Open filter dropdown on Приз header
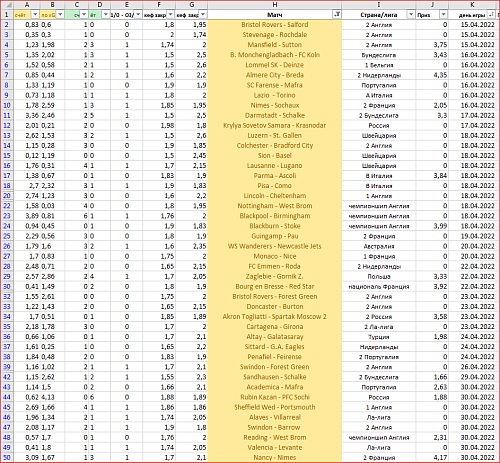Screen dimensions: 500x463 click(x=443, y=15)
